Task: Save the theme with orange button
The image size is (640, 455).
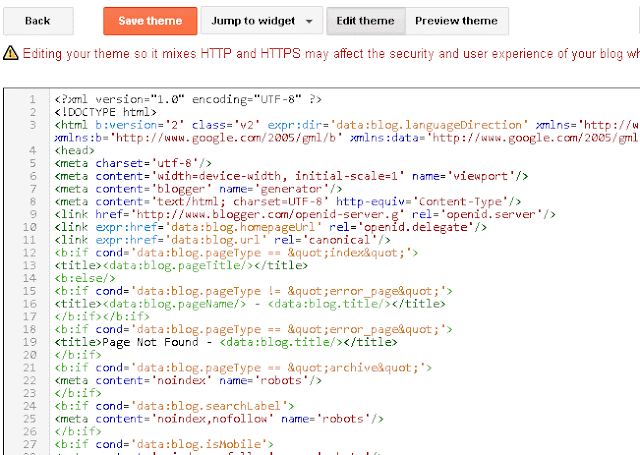Action: [150, 21]
